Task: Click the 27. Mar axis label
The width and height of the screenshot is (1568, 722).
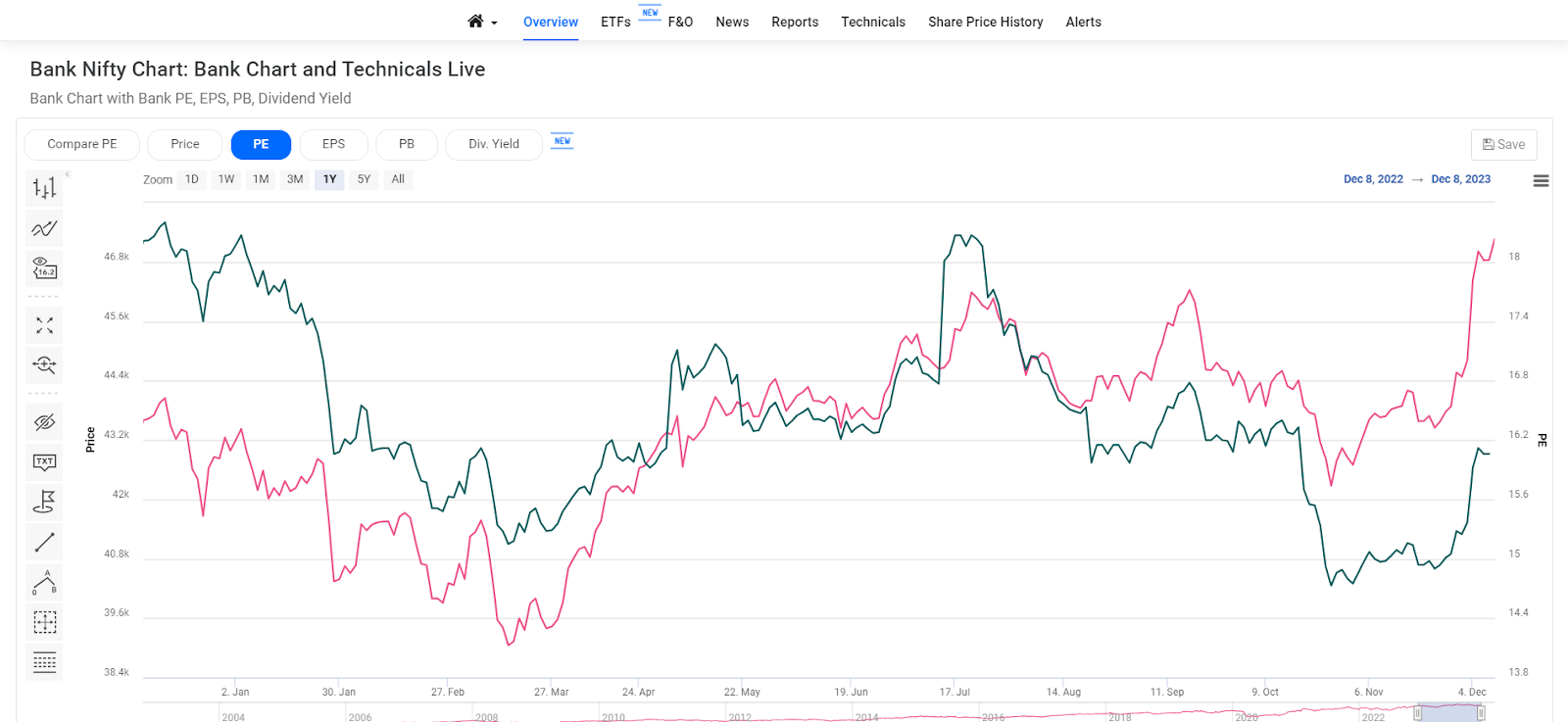Action: 551,692
